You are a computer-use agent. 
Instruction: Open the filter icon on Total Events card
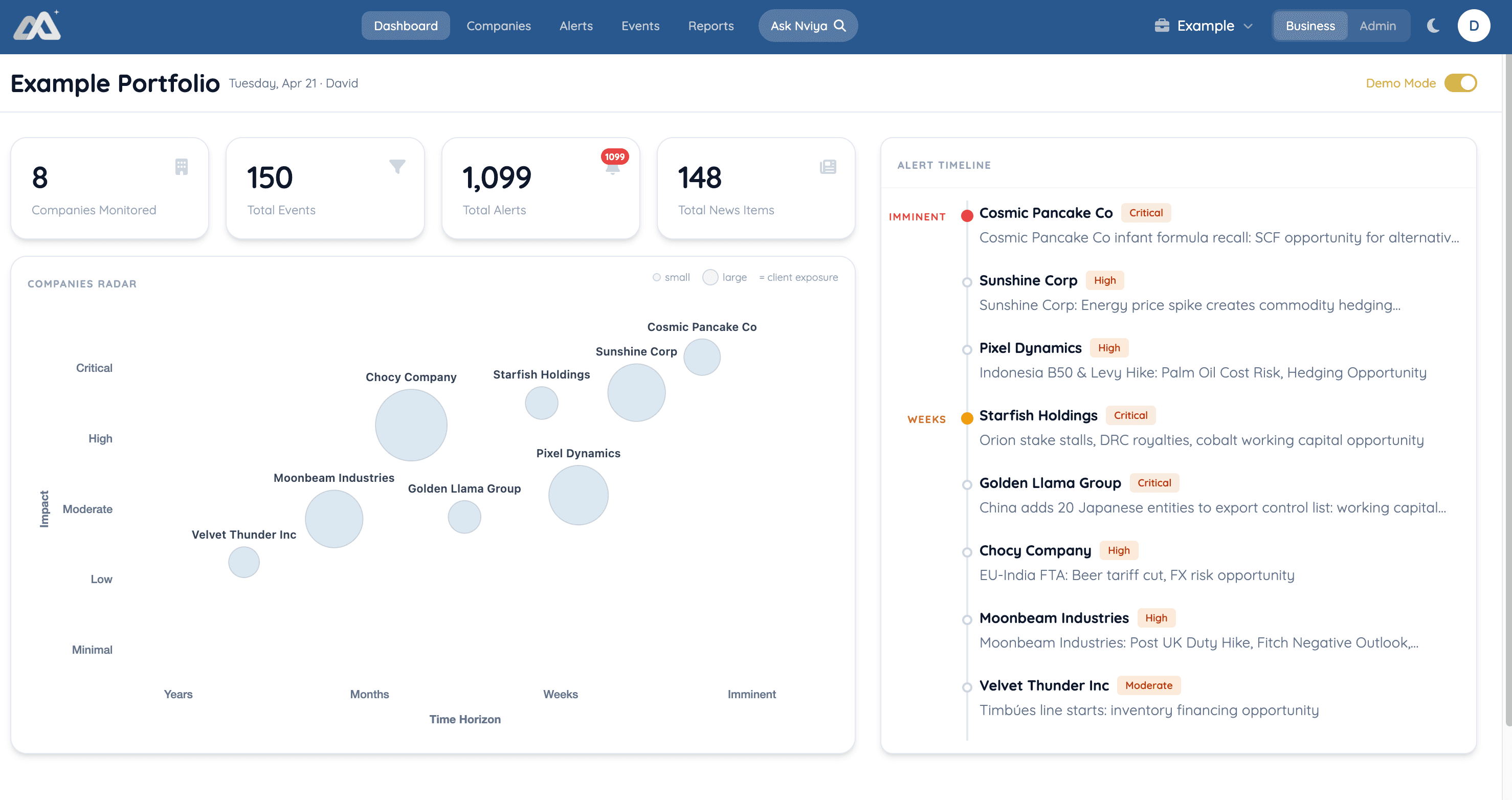point(397,167)
